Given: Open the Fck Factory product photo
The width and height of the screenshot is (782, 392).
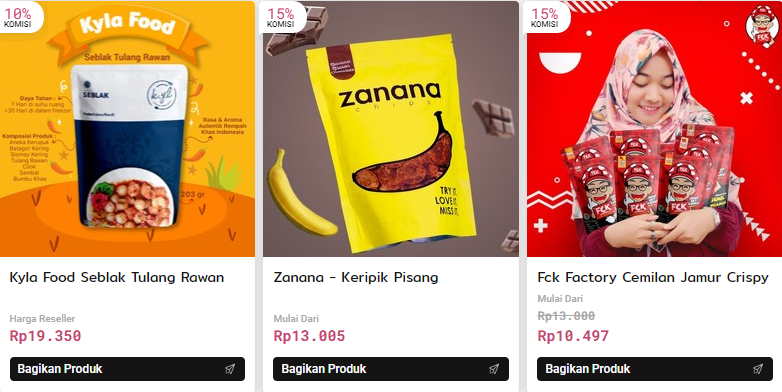Looking at the screenshot, I should point(654,129).
